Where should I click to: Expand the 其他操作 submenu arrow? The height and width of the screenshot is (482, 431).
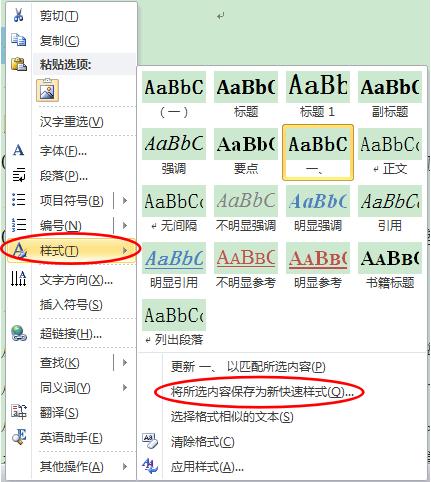(125, 466)
